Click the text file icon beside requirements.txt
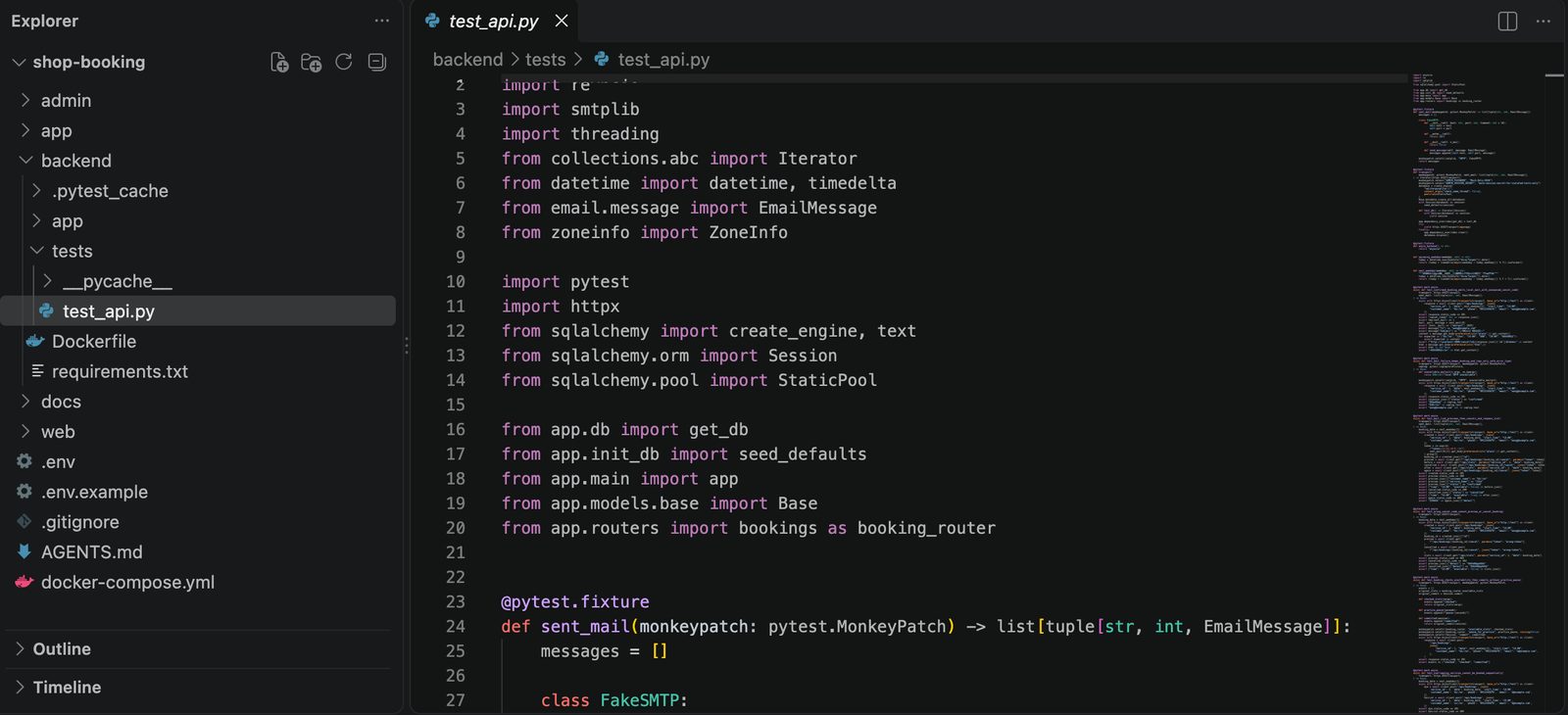 point(37,371)
